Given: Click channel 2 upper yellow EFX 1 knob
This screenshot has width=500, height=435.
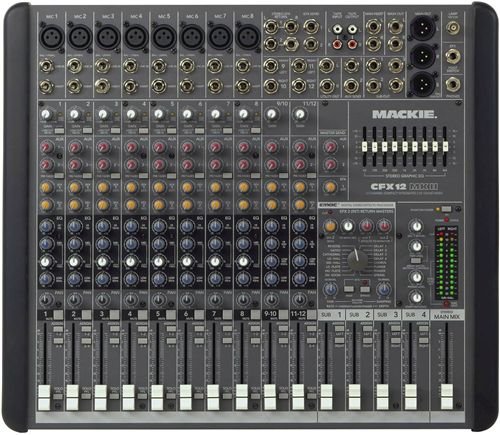Looking at the screenshot, I should click(75, 187).
